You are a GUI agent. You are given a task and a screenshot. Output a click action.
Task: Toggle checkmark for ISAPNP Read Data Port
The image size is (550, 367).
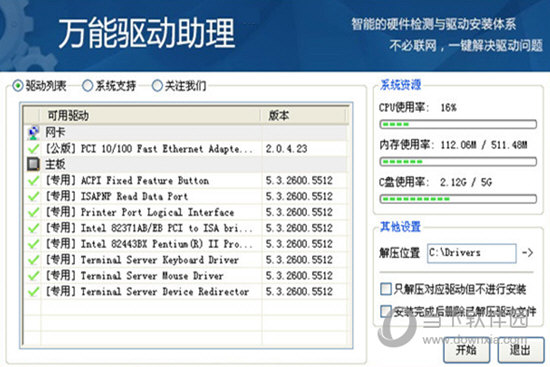point(33,196)
